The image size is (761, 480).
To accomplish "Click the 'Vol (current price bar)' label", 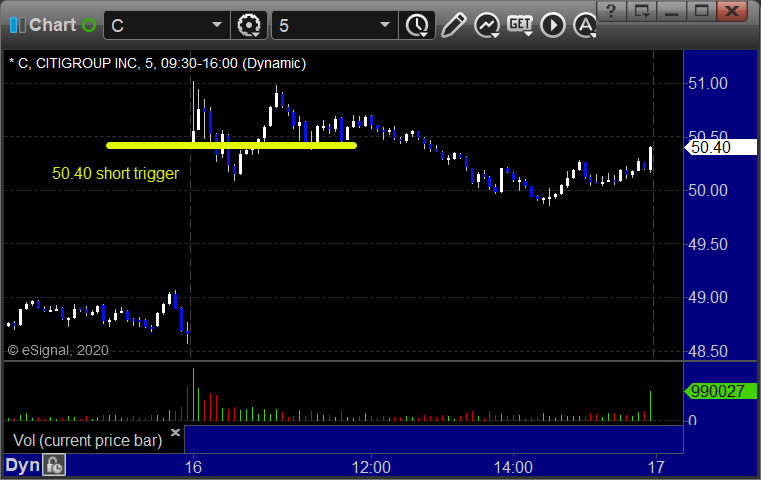I will point(87,440).
